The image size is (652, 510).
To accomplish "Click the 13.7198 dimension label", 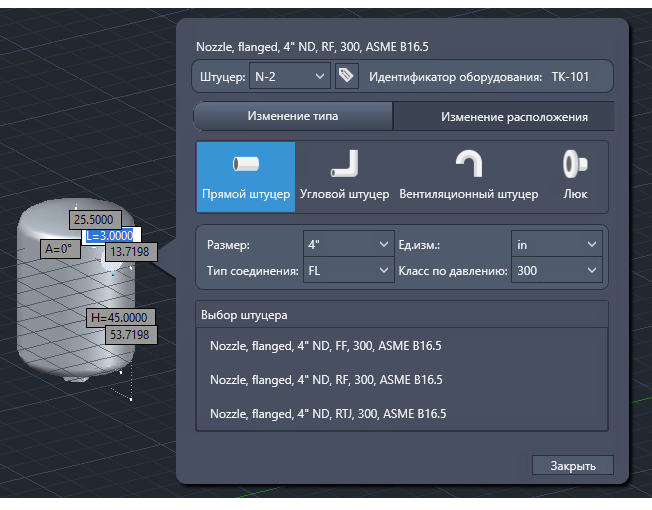I will pyautogui.click(x=131, y=252).
